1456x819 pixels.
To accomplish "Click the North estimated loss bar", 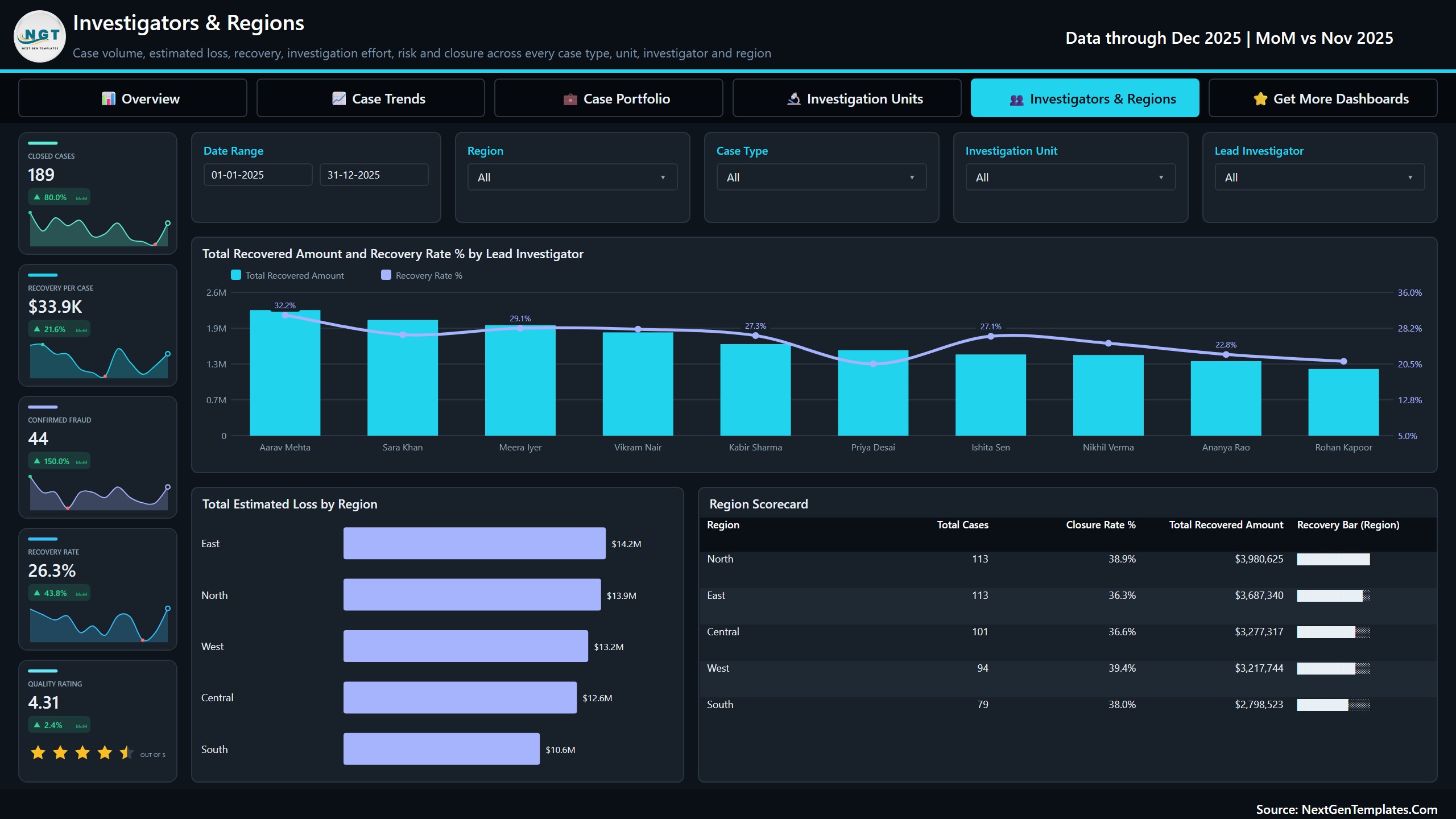I will pyautogui.click(x=472, y=595).
